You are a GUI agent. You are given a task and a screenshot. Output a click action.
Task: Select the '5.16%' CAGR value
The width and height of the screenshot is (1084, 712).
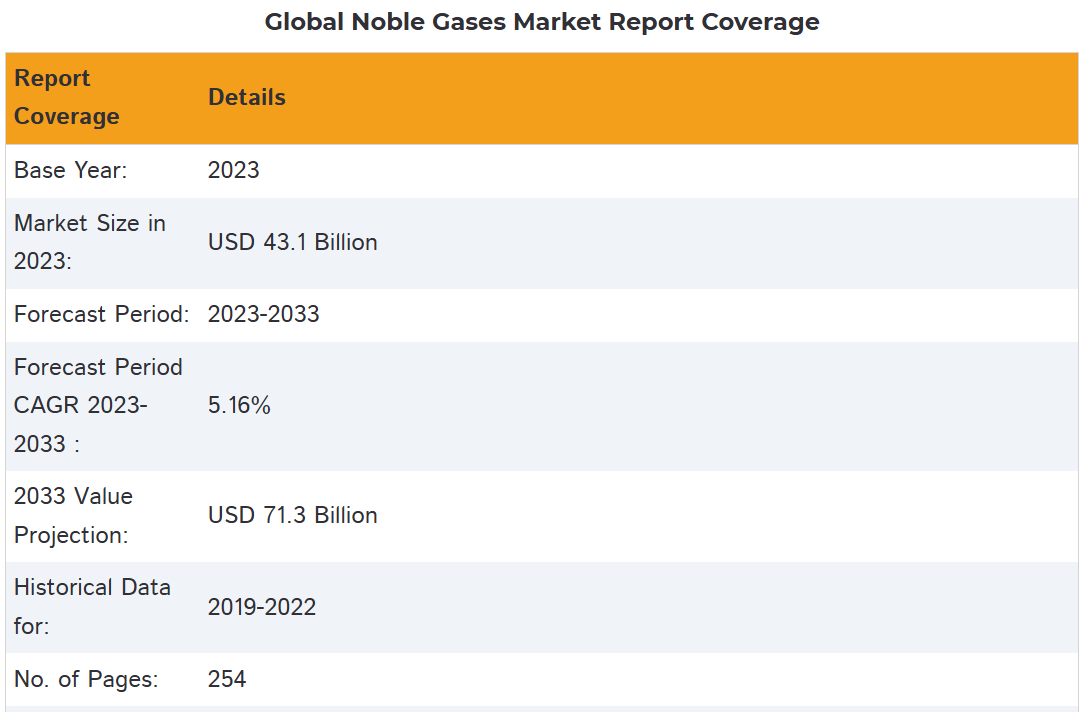(240, 406)
